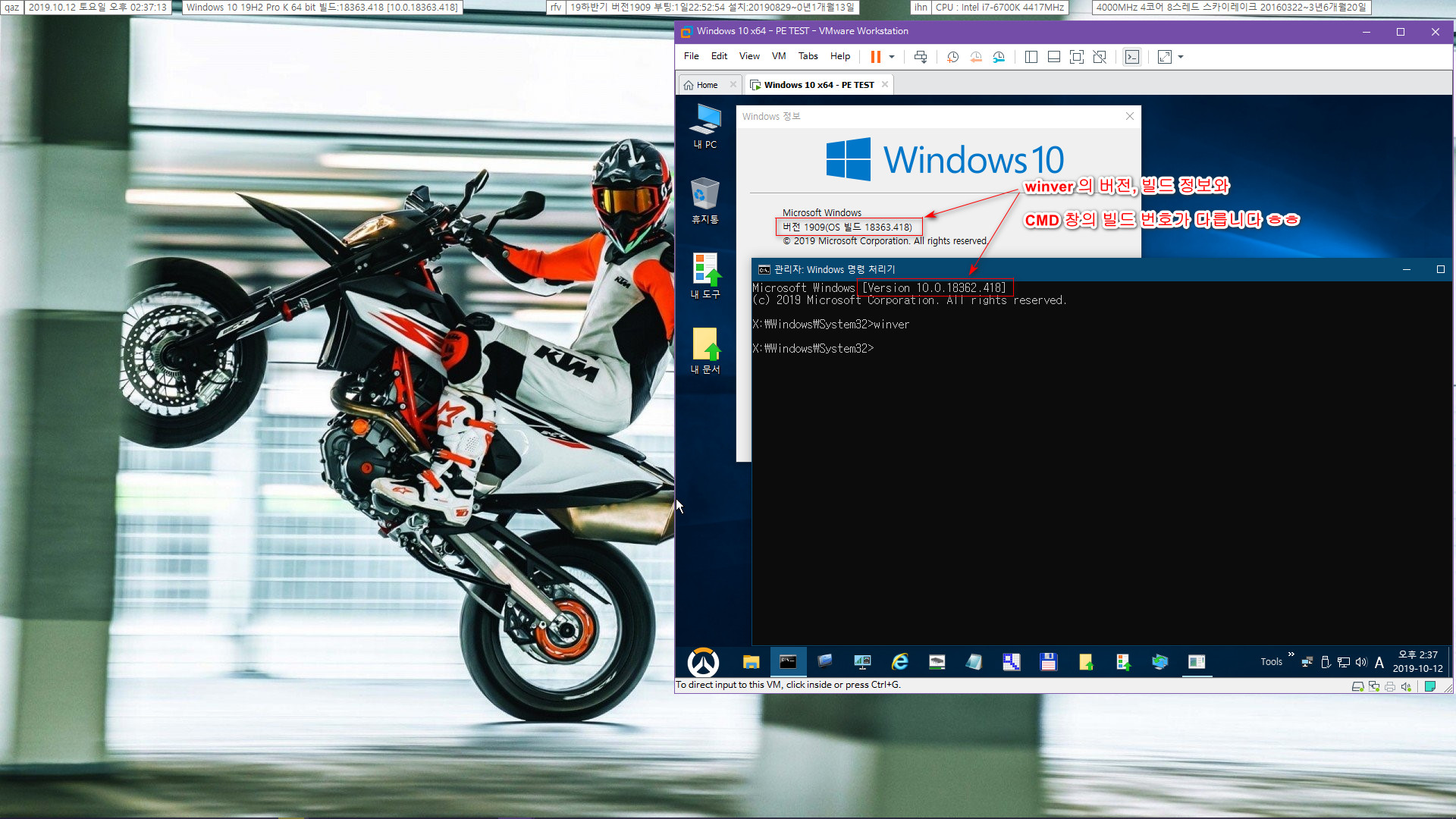Image resolution: width=1456 pixels, height=819 pixels.
Task: Click the X:\Windows\System32> prompt line in CMD
Action: [813, 348]
